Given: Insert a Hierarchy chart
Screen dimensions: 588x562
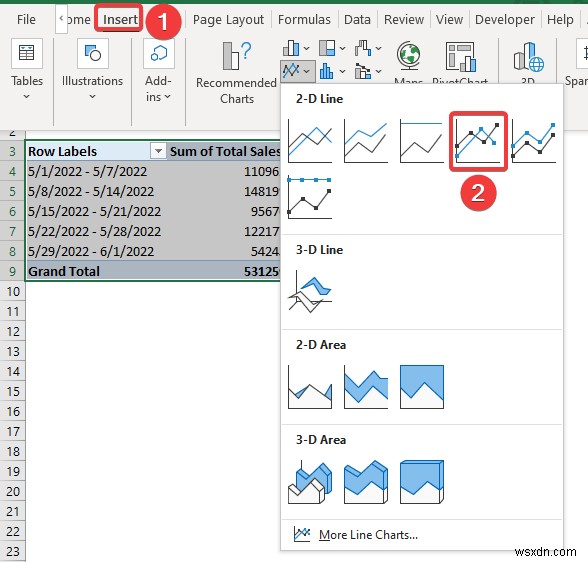Looking at the screenshot, I should tap(327, 48).
